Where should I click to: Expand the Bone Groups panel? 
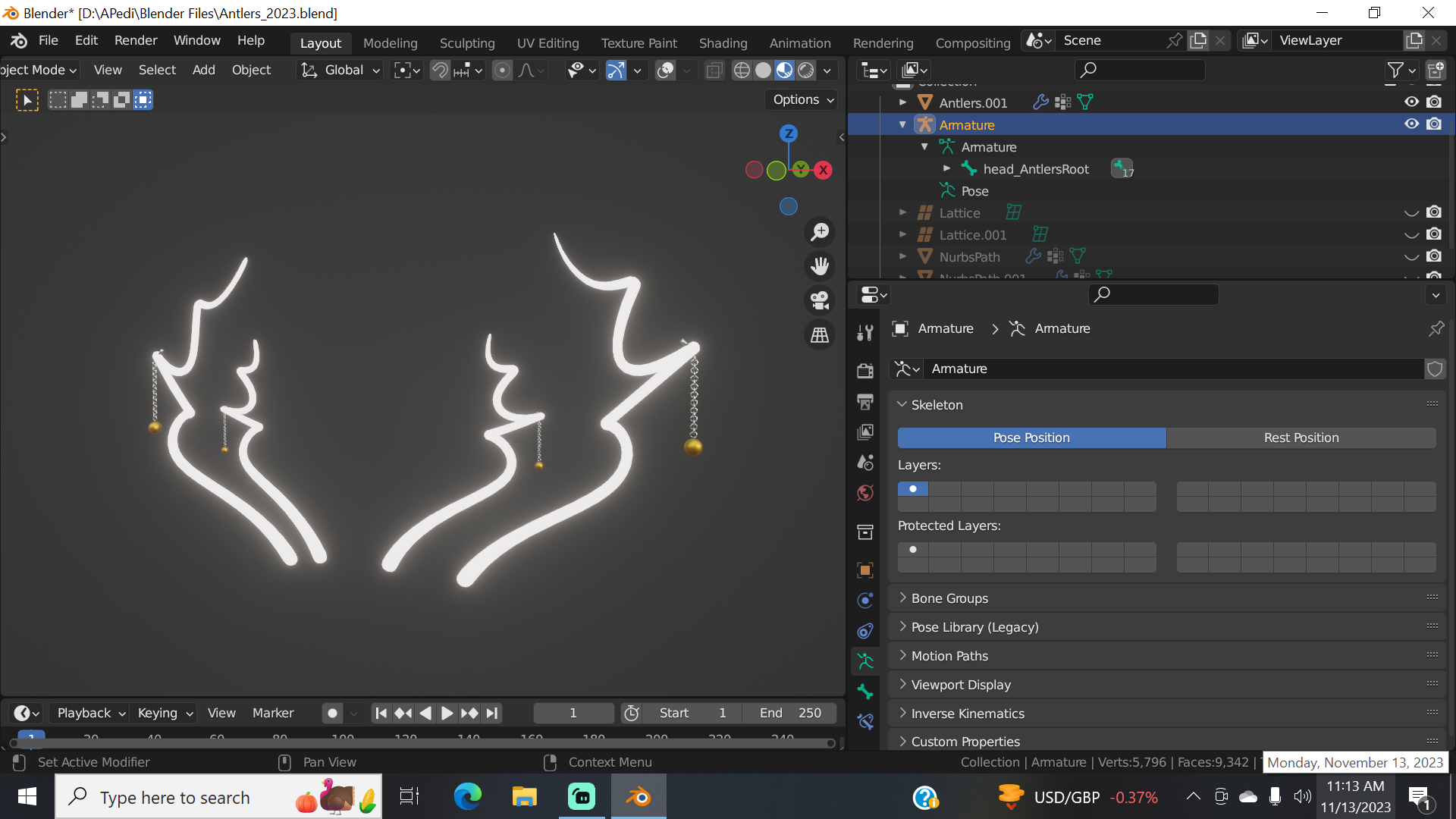pyautogui.click(x=949, y=598)
